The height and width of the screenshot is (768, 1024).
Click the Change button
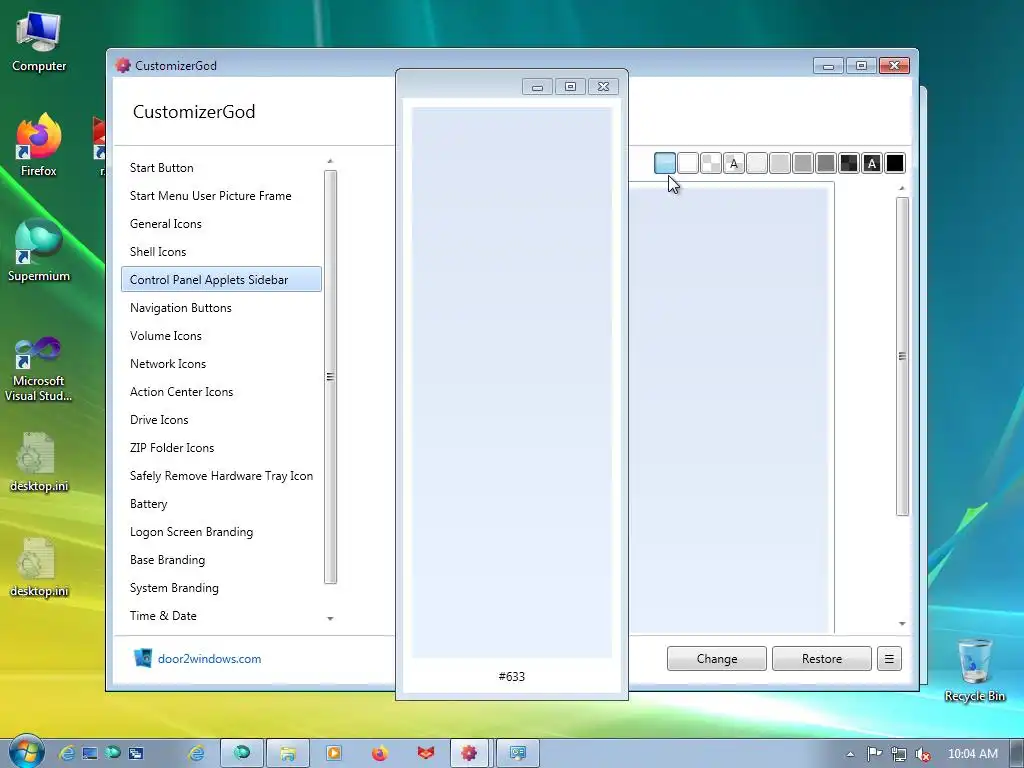click(716, 658)
